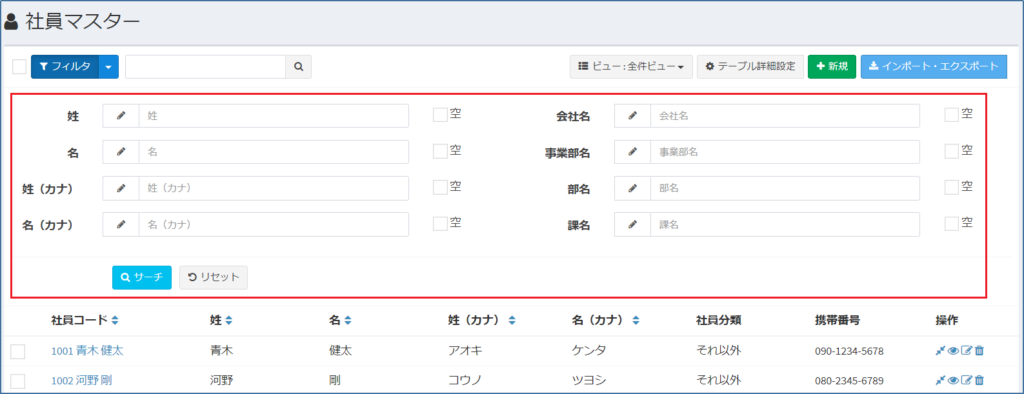Viewport: 1024px width, 394px height.
Task: Check 空 box for 会社名 filter
Action: point(952,115)
